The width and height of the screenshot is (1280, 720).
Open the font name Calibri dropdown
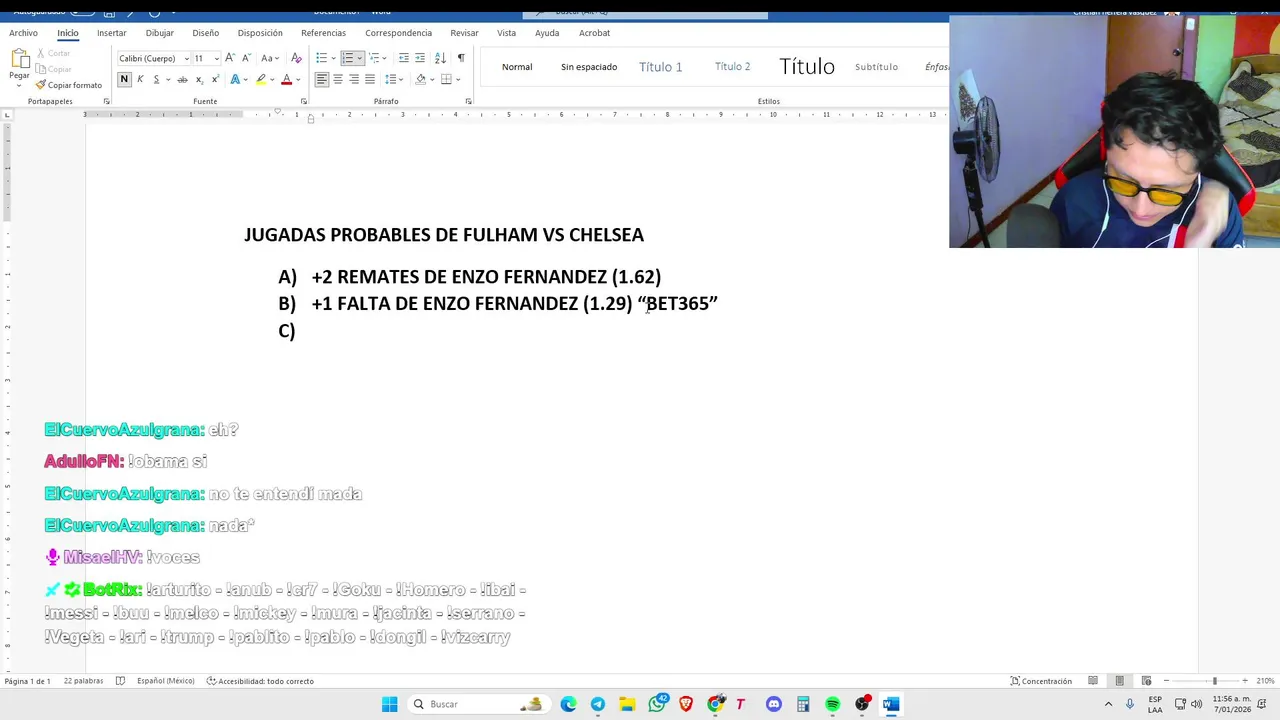pos(186,58)
